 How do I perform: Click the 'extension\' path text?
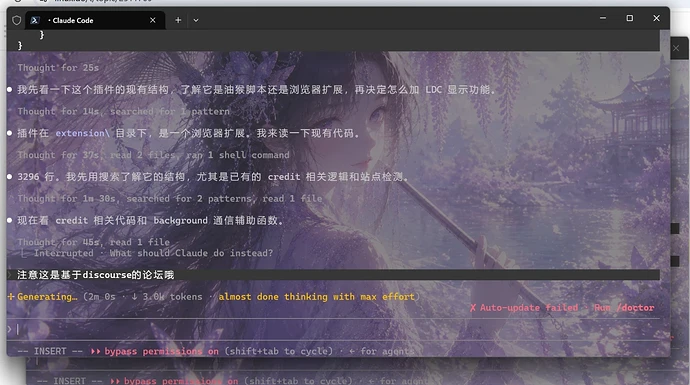click(82, 133)
